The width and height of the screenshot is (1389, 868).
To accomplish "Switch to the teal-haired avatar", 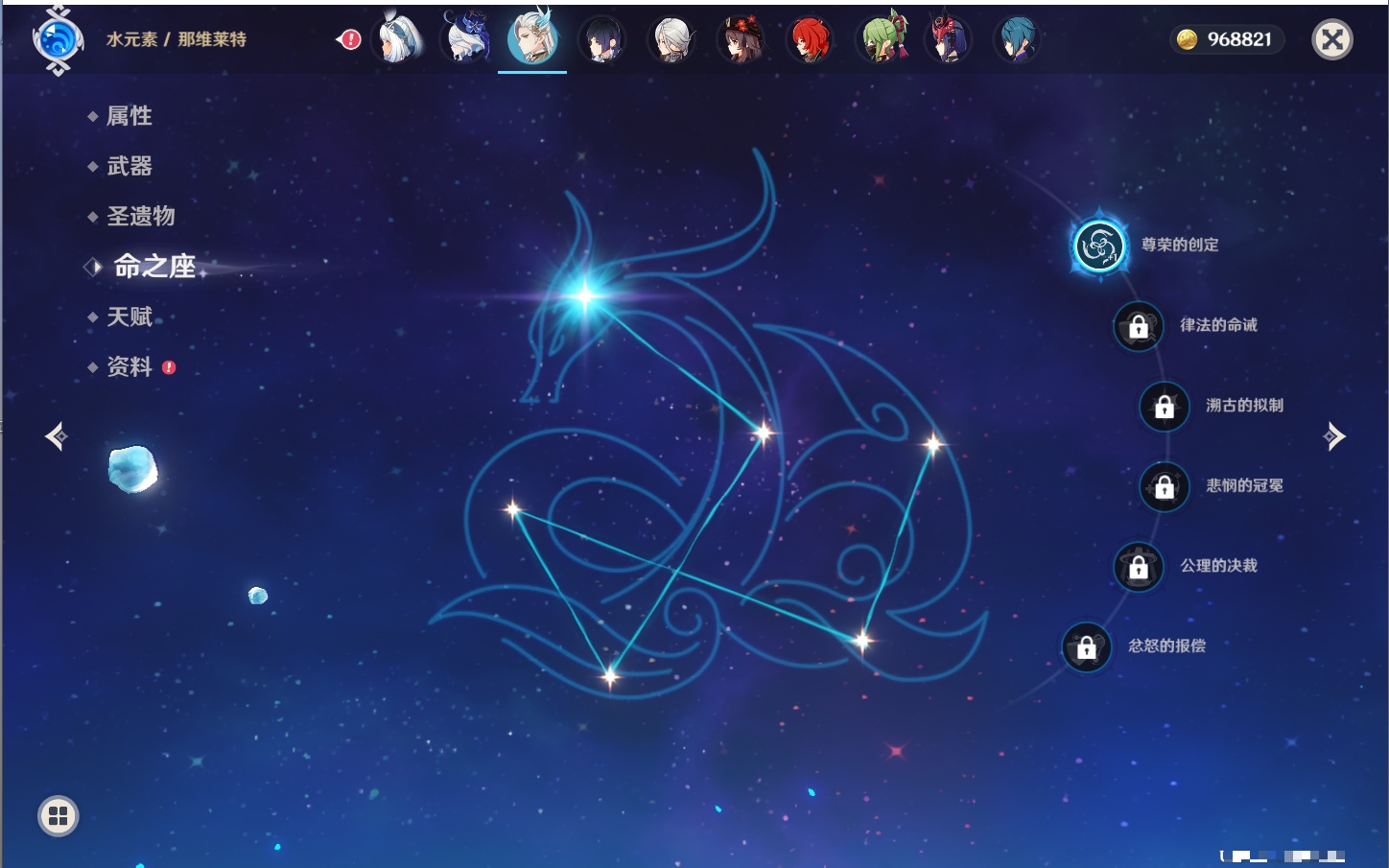I will [x=1017, y=40].
